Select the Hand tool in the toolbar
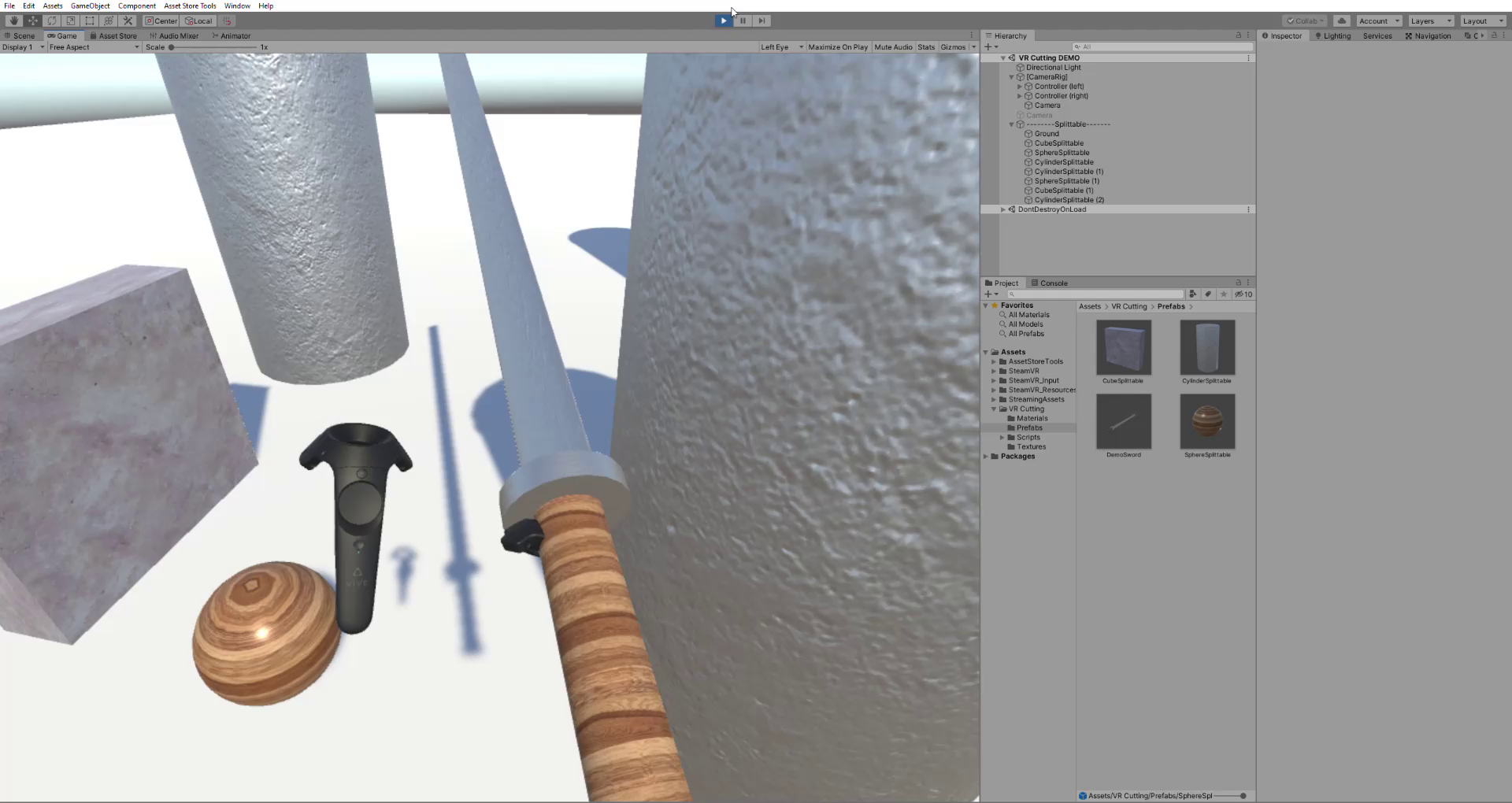The width and height of the screenshot is (1512, 803). click(x=13, y=20)
